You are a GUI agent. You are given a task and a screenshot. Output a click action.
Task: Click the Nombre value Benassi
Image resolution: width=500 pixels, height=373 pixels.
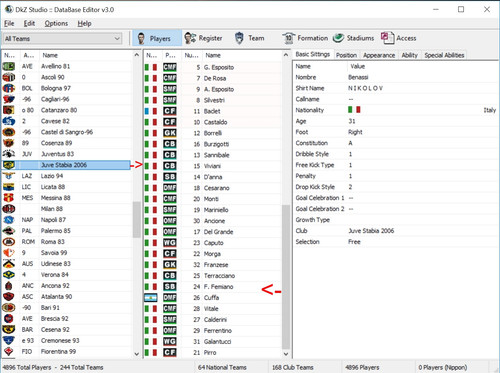358,77
